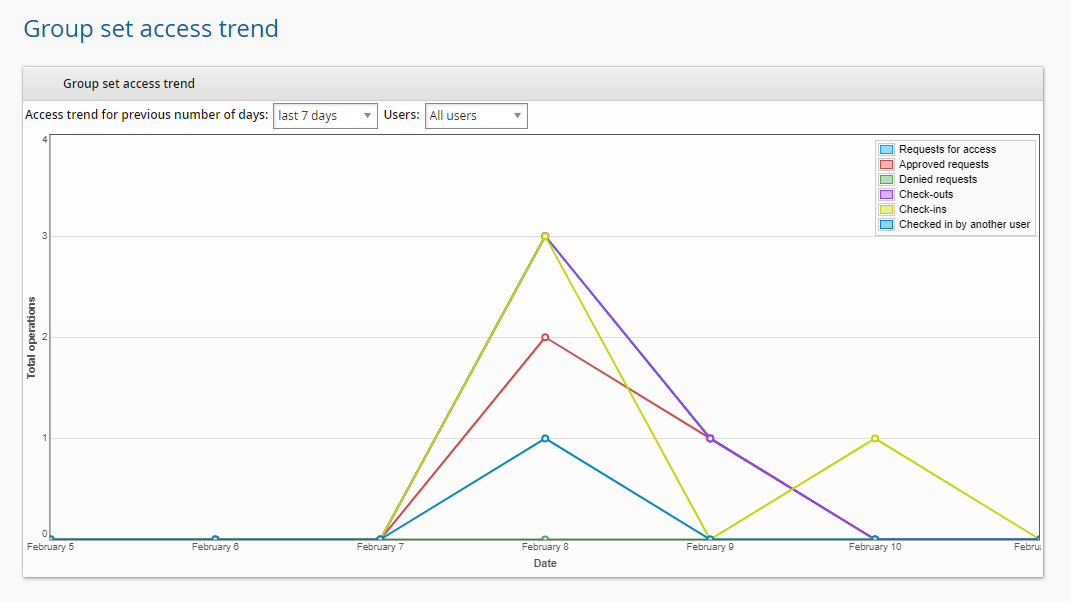Viewport: 1071px width, 601px height.
Task: Click the Total operations axis label
Action: click(31, 339)
